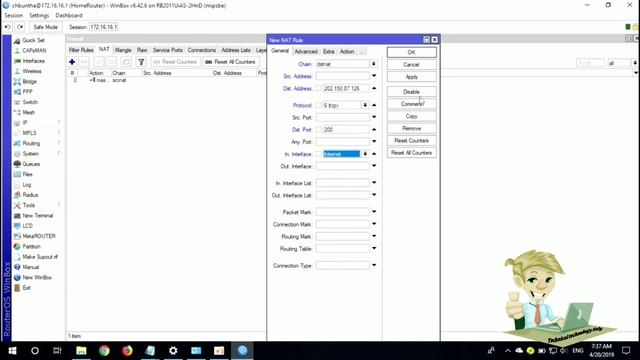Click the undo arrow in top toolbar

pyautogui.click(x=7, y=27)
